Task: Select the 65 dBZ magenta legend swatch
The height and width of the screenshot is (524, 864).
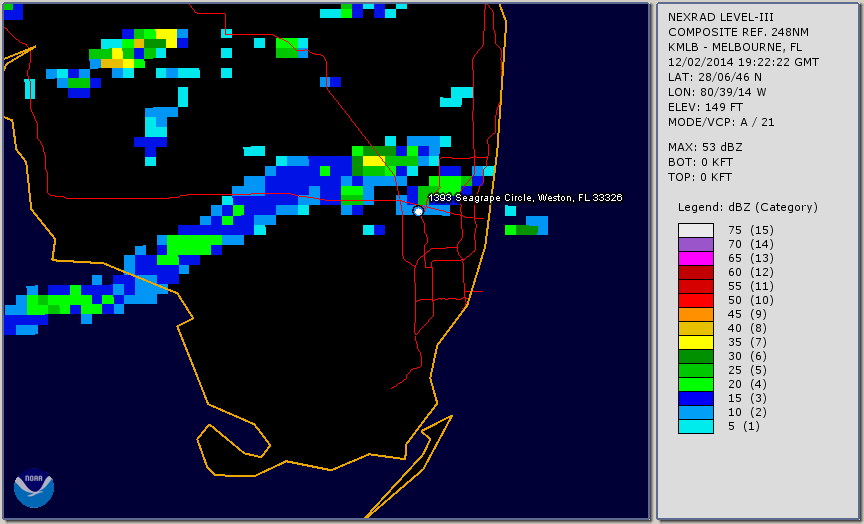Action: click(x=695, y=258)
